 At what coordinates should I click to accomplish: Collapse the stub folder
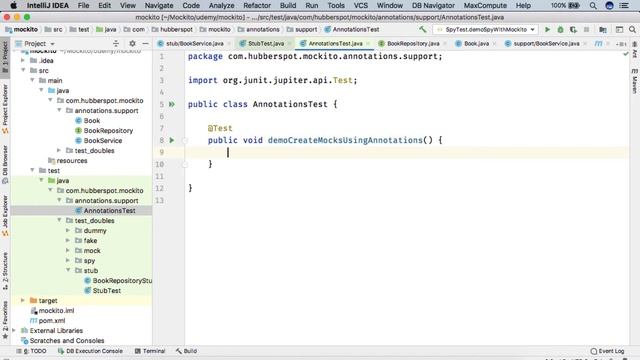tap(68, 270)
